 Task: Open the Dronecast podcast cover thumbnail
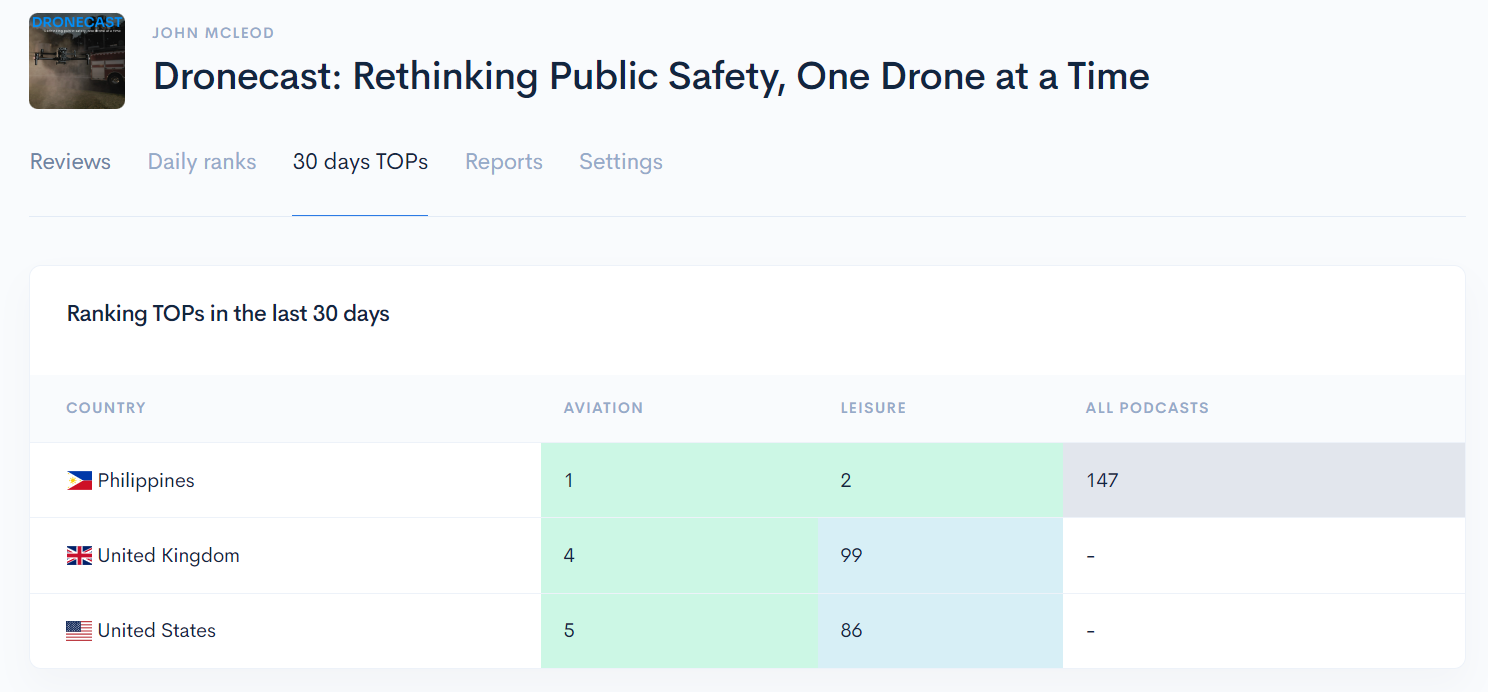click(x=77, y=61)
